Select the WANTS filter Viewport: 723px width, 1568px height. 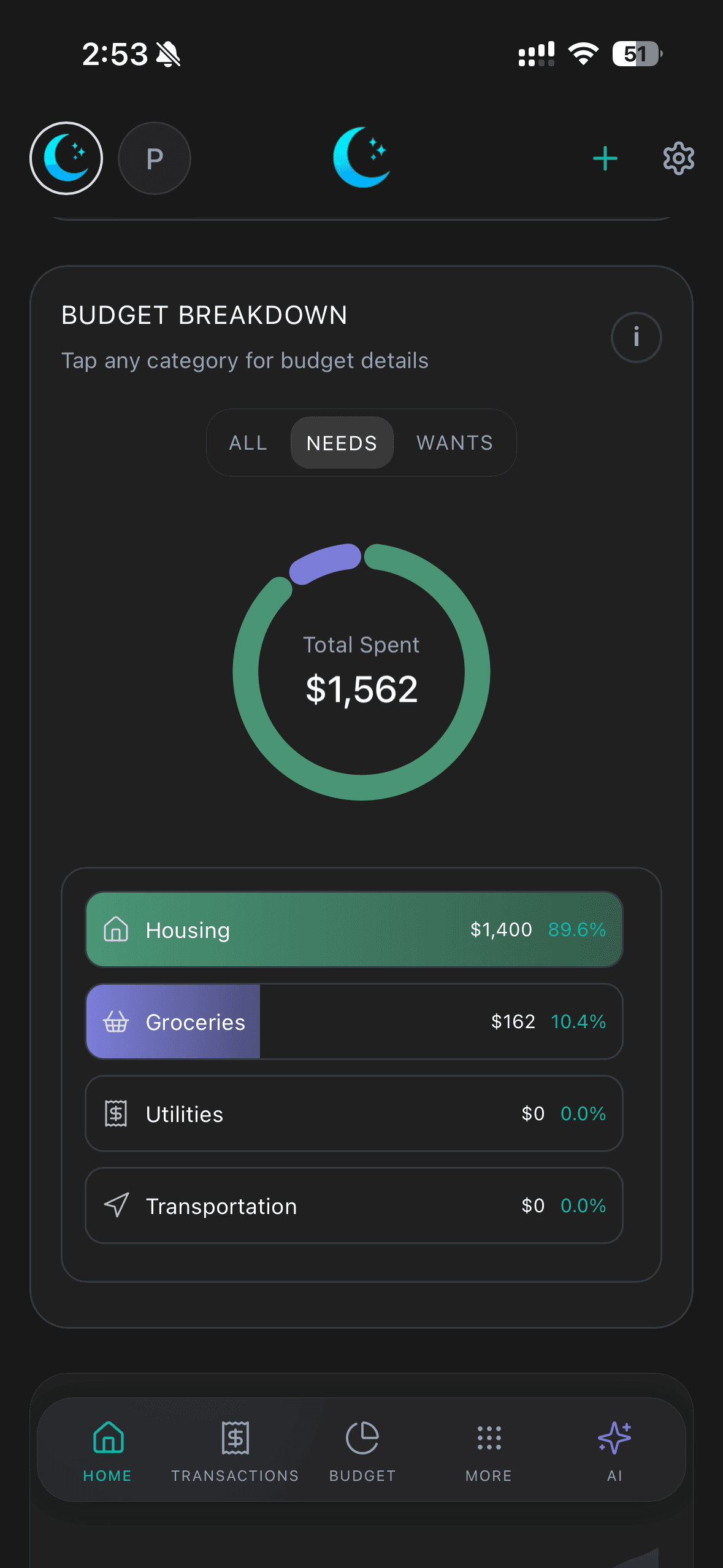tap(454, 442)
